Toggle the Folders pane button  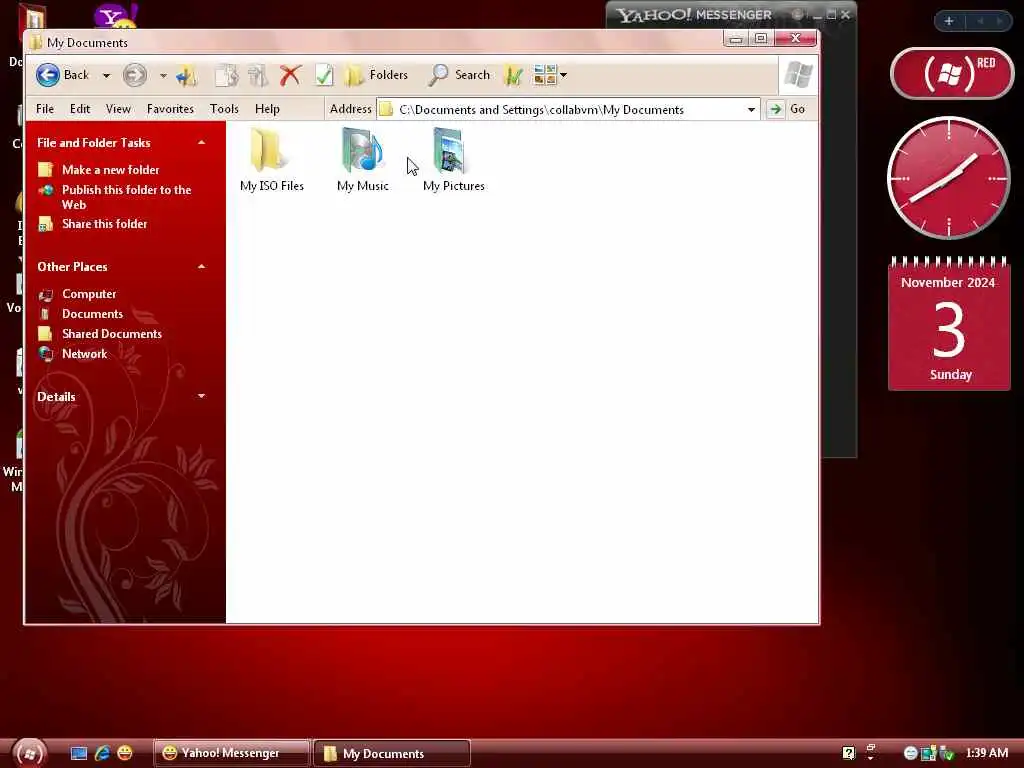point(376,75)
